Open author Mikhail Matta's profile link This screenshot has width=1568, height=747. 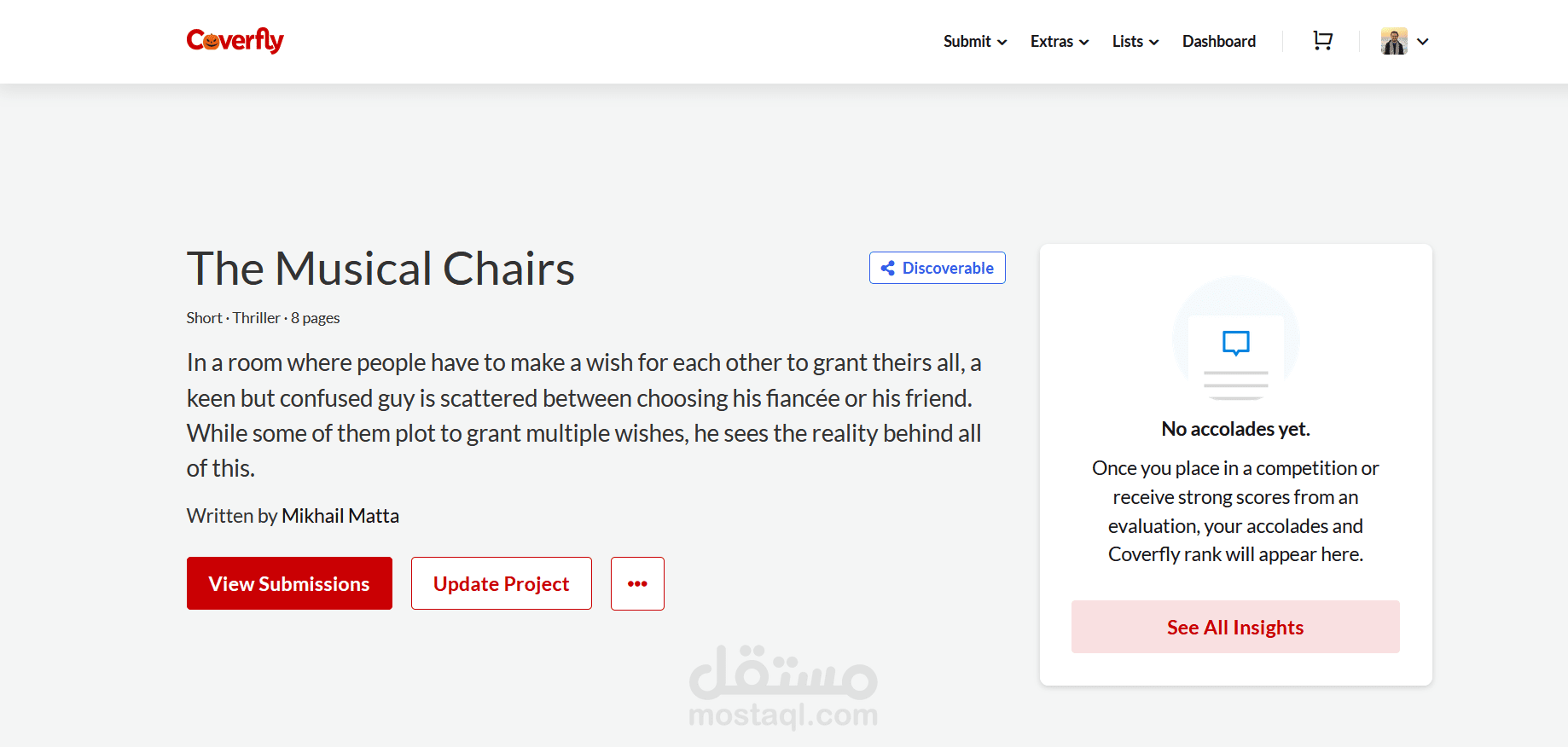[x=340, y=516]
